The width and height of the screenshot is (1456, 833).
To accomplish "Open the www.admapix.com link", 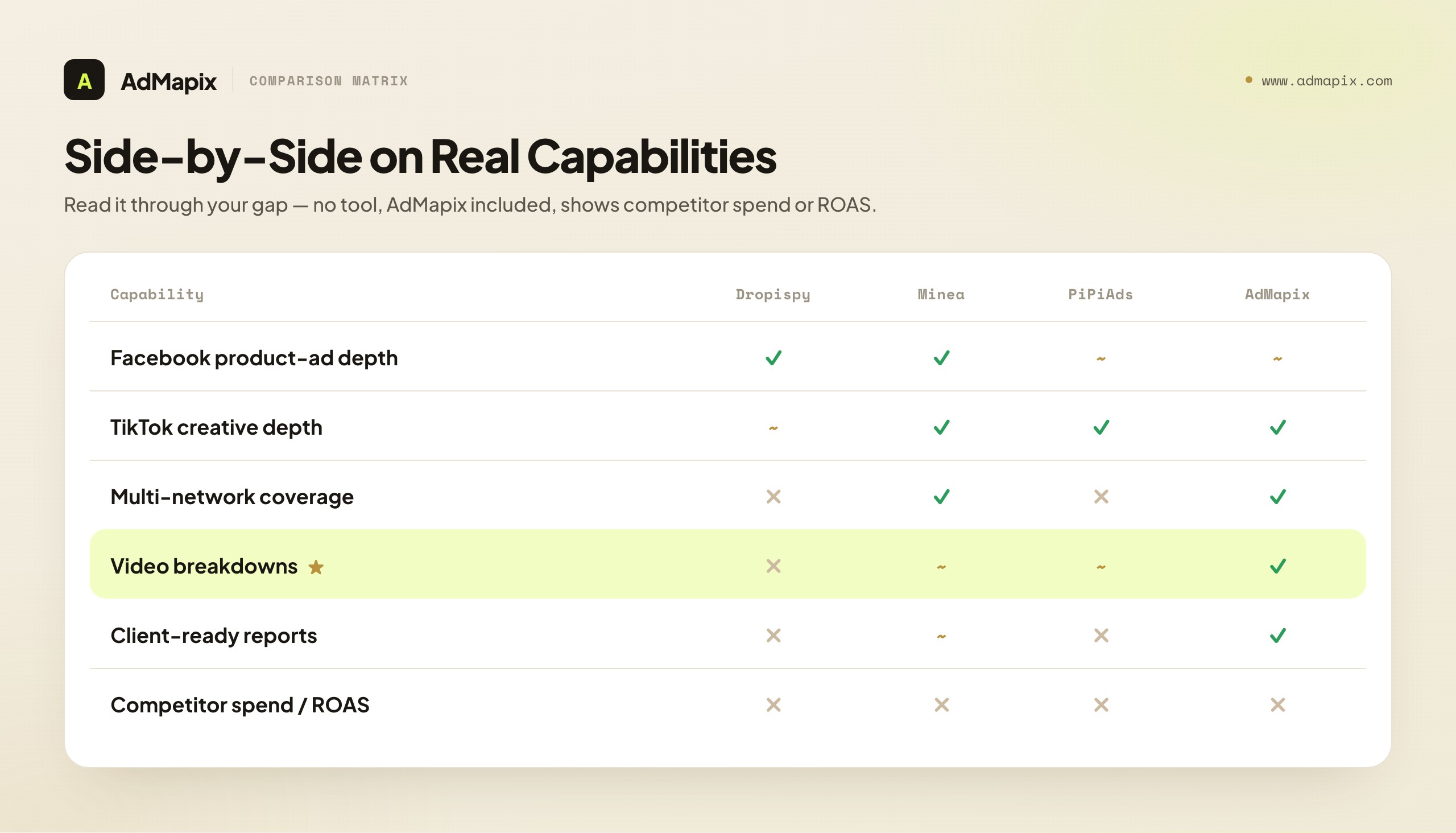I will point(1327,81).
